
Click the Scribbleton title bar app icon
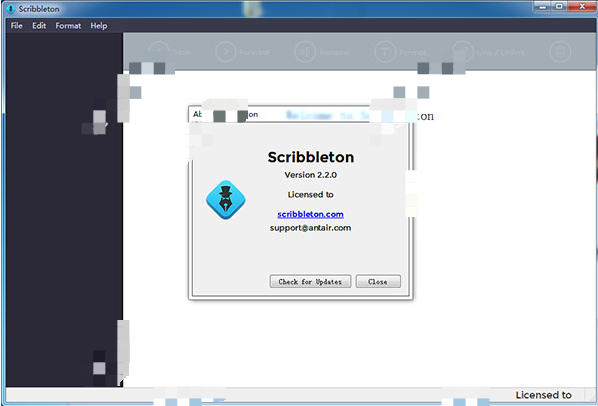(x=11, y=9)
